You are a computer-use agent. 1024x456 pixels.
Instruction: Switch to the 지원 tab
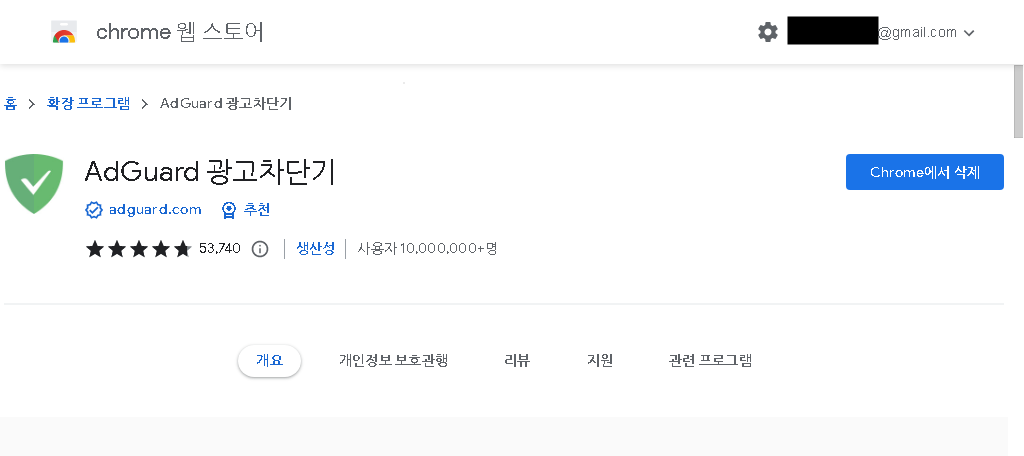pos(600,361)
